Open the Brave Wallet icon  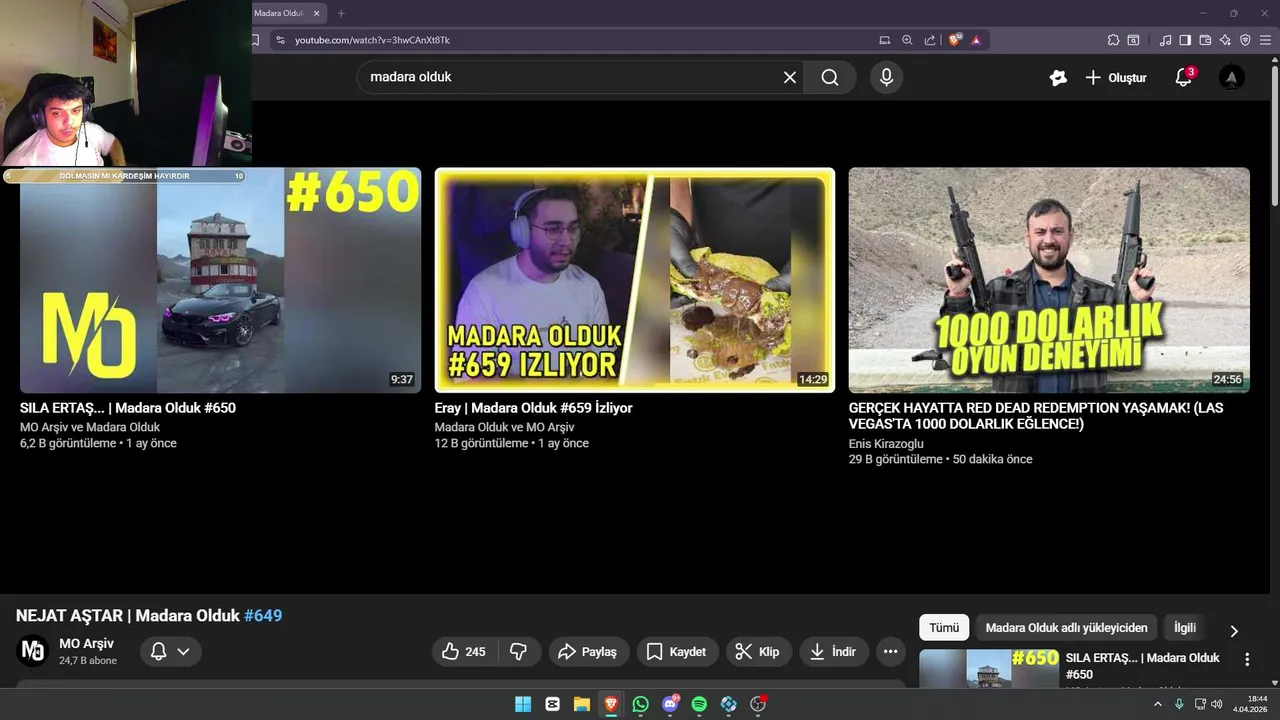tap(1205, 40)
